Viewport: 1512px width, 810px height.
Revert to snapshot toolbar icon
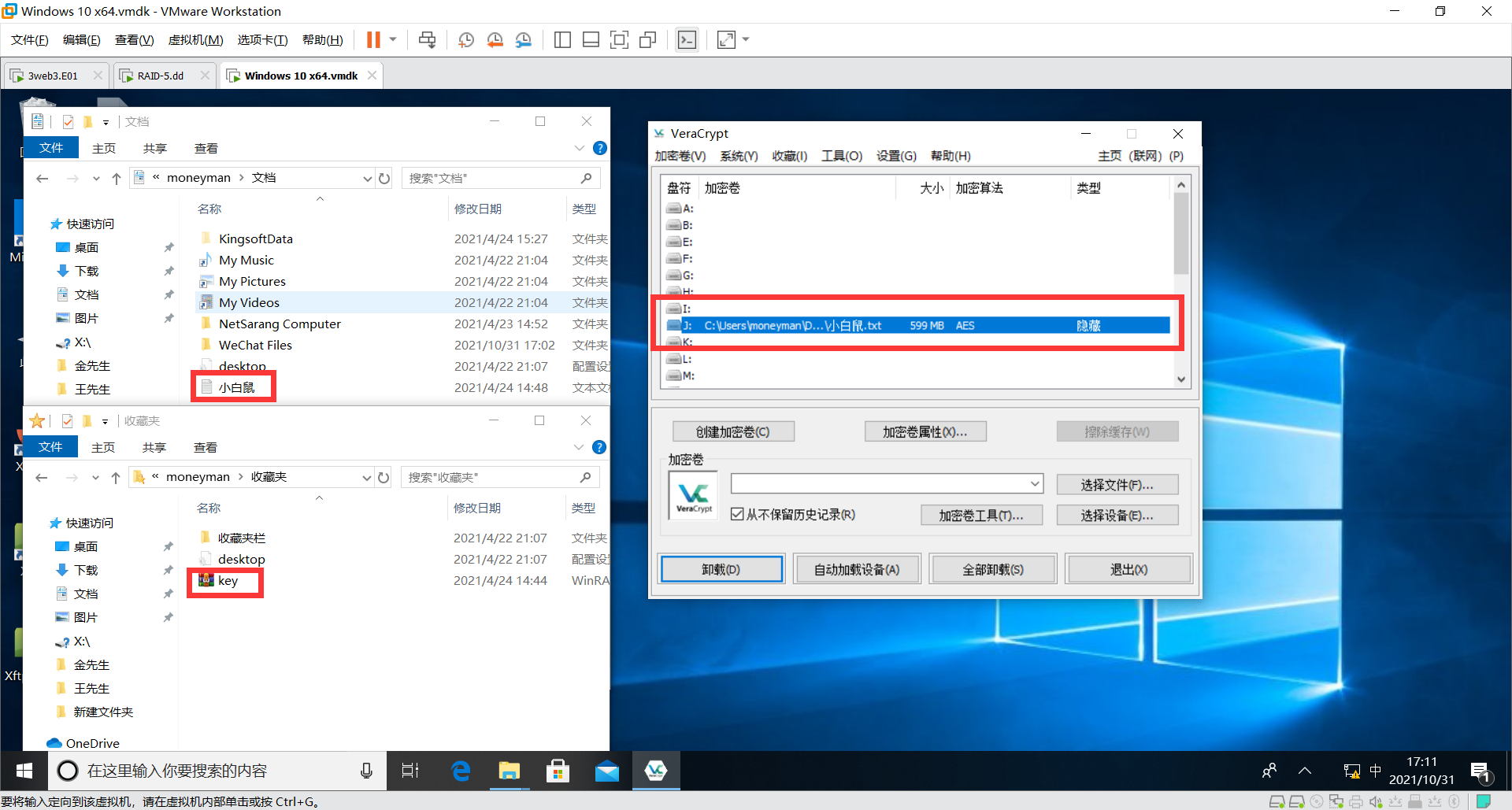tap(495, 39)
